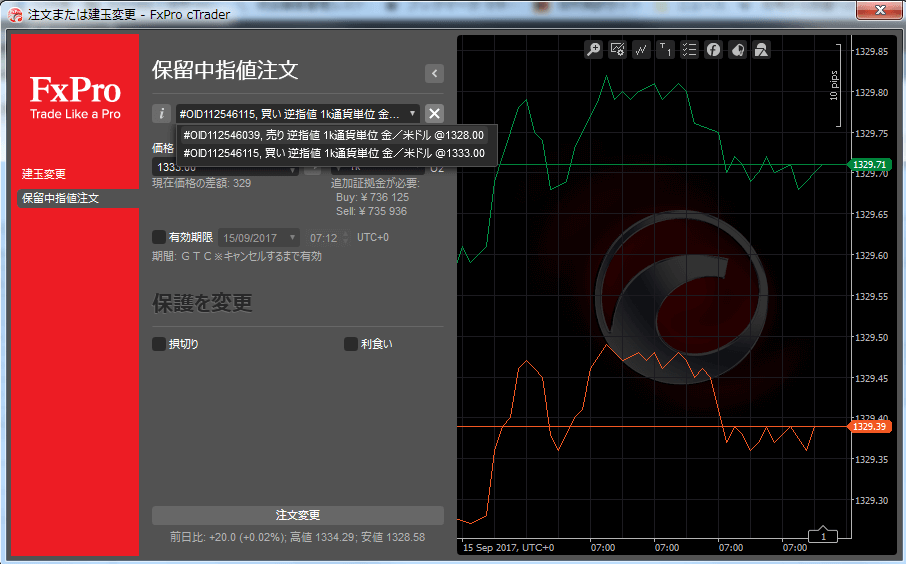Click the 07:12 expiry time stepper
Viewport: 906px width, 564px height.
pyautogui.click(x=346, y=238)
